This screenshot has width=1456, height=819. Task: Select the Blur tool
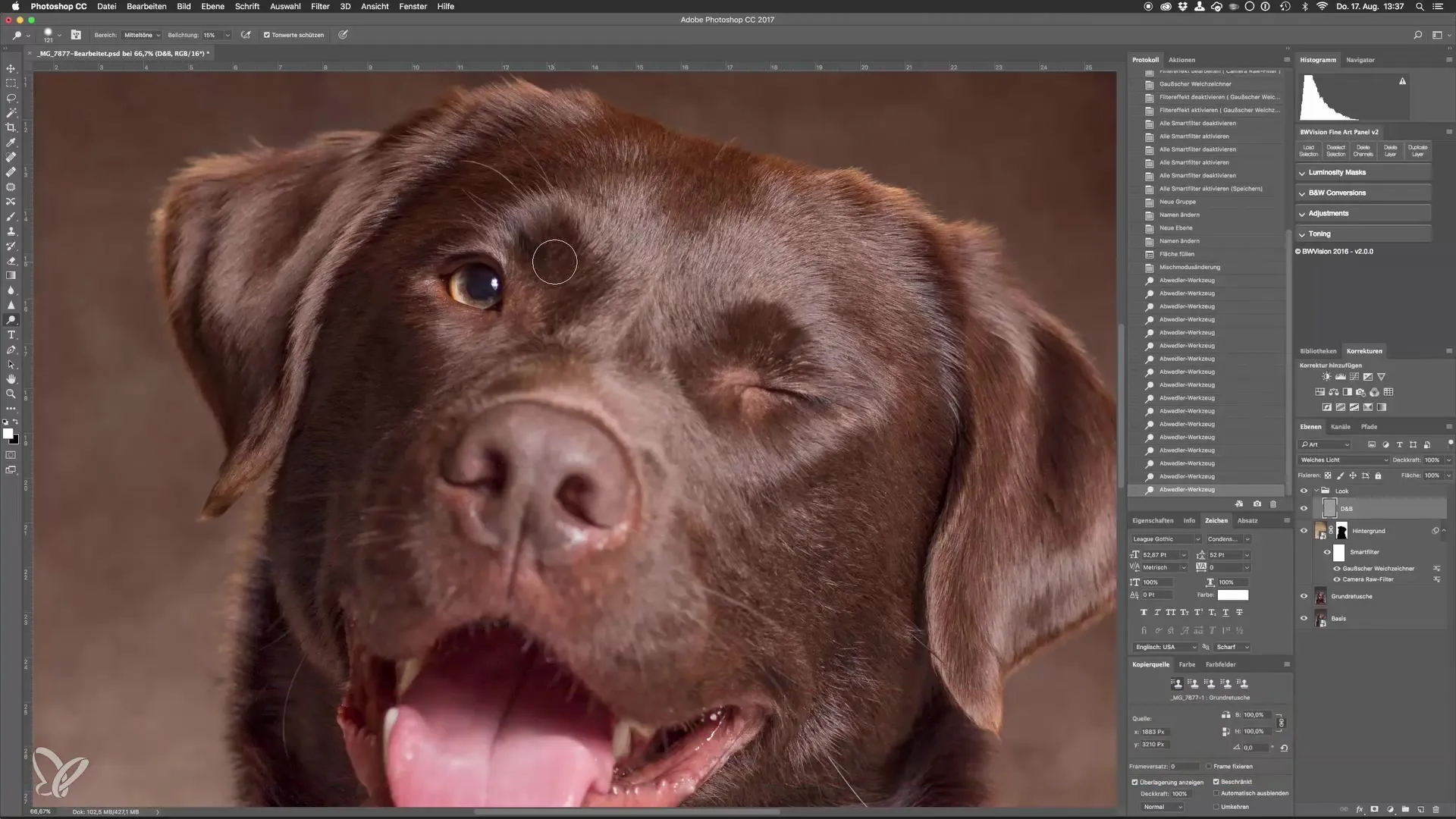tap(11, 290)
